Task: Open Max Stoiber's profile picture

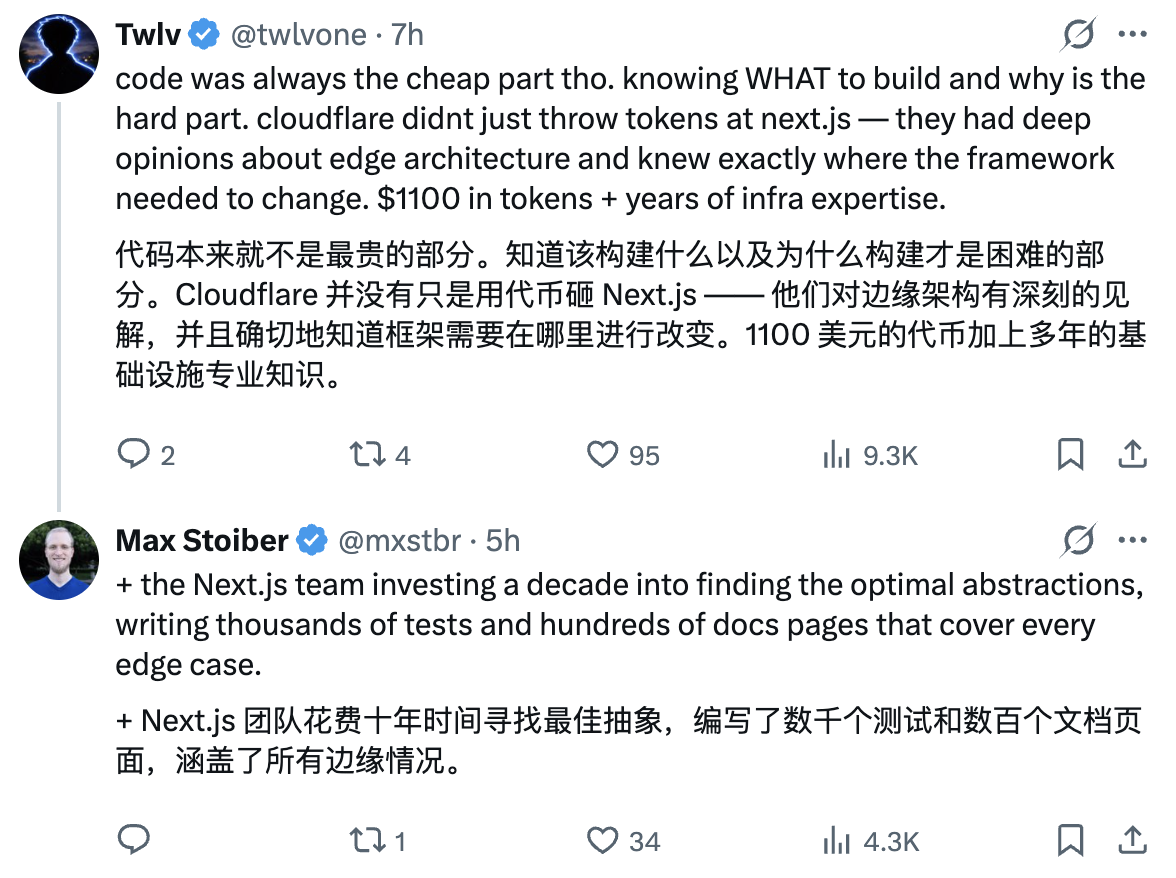Action: pyautogui.click(x=59, y=561)
